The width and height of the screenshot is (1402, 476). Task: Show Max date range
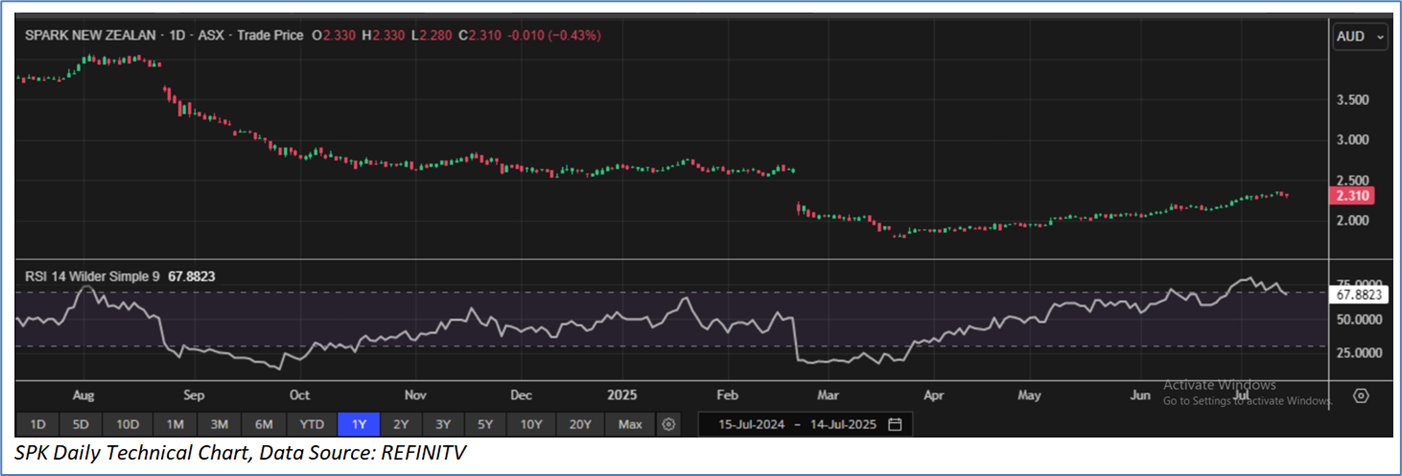(630, 424)
